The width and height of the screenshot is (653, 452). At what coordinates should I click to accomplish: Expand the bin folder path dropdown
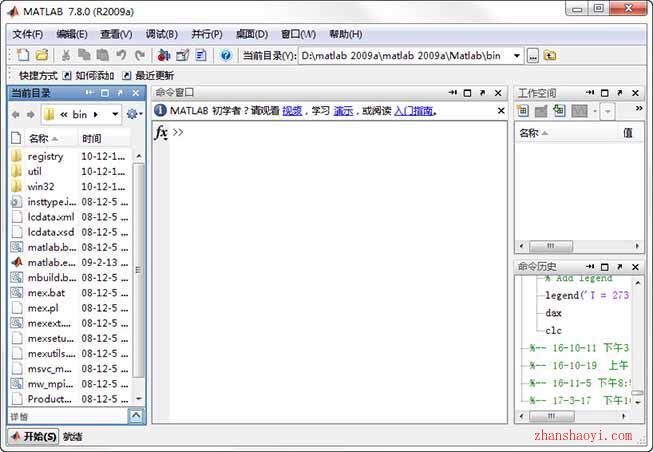(x=115, y=115)
